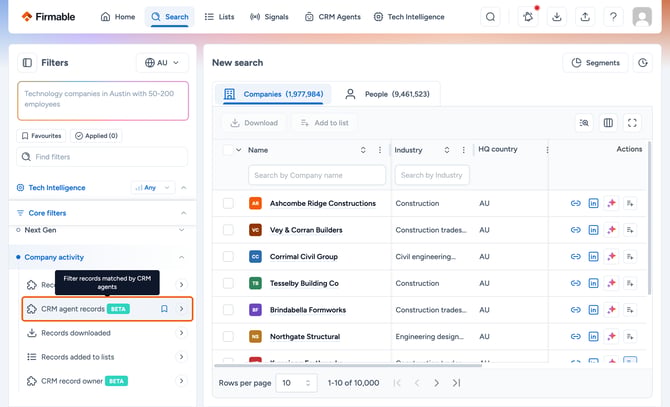
Task: Open the global search icon in header
Action: [490, 17]
